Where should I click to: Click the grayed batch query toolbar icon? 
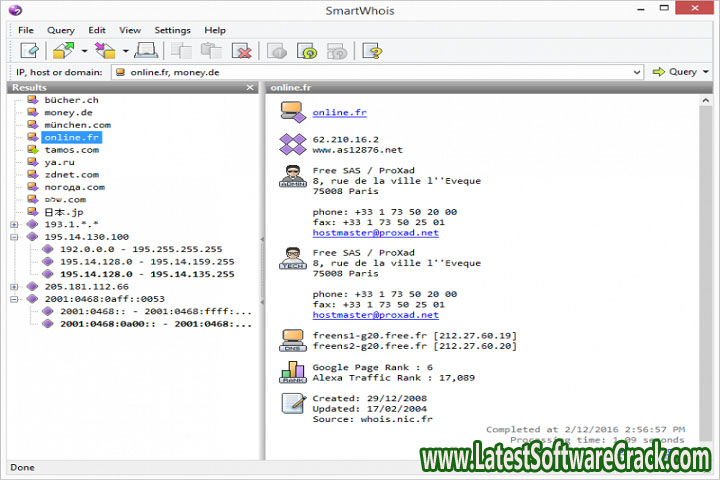click(337, 51)
